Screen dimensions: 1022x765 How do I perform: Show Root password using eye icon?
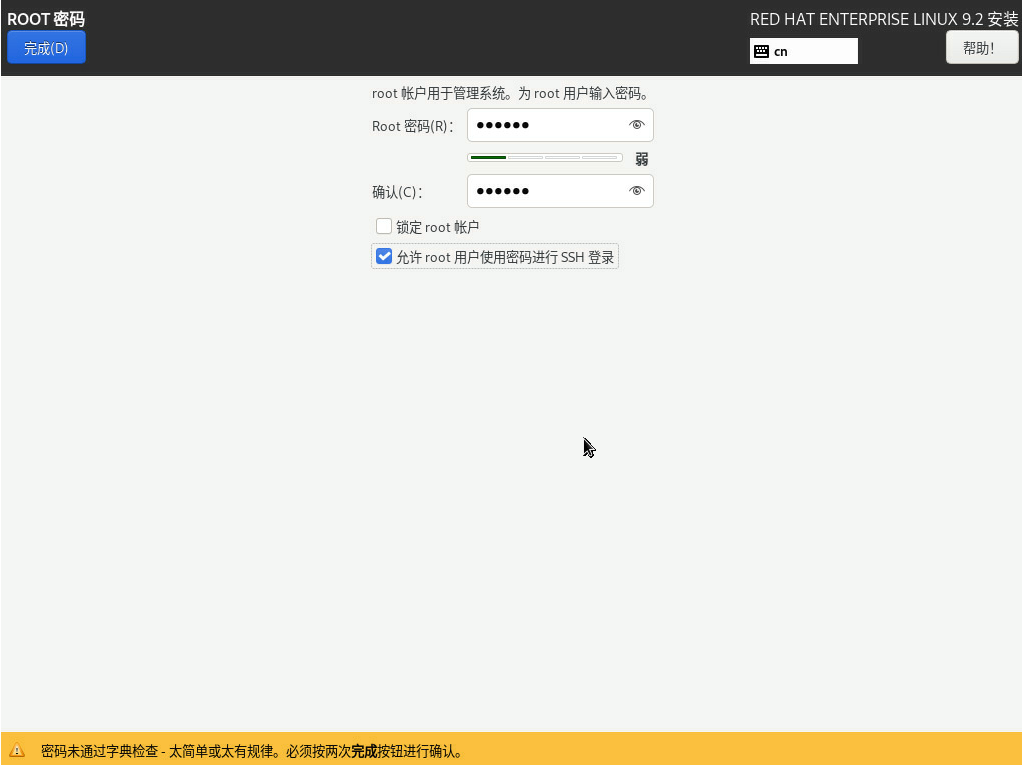pyautogui.click(x=636, y=125)
